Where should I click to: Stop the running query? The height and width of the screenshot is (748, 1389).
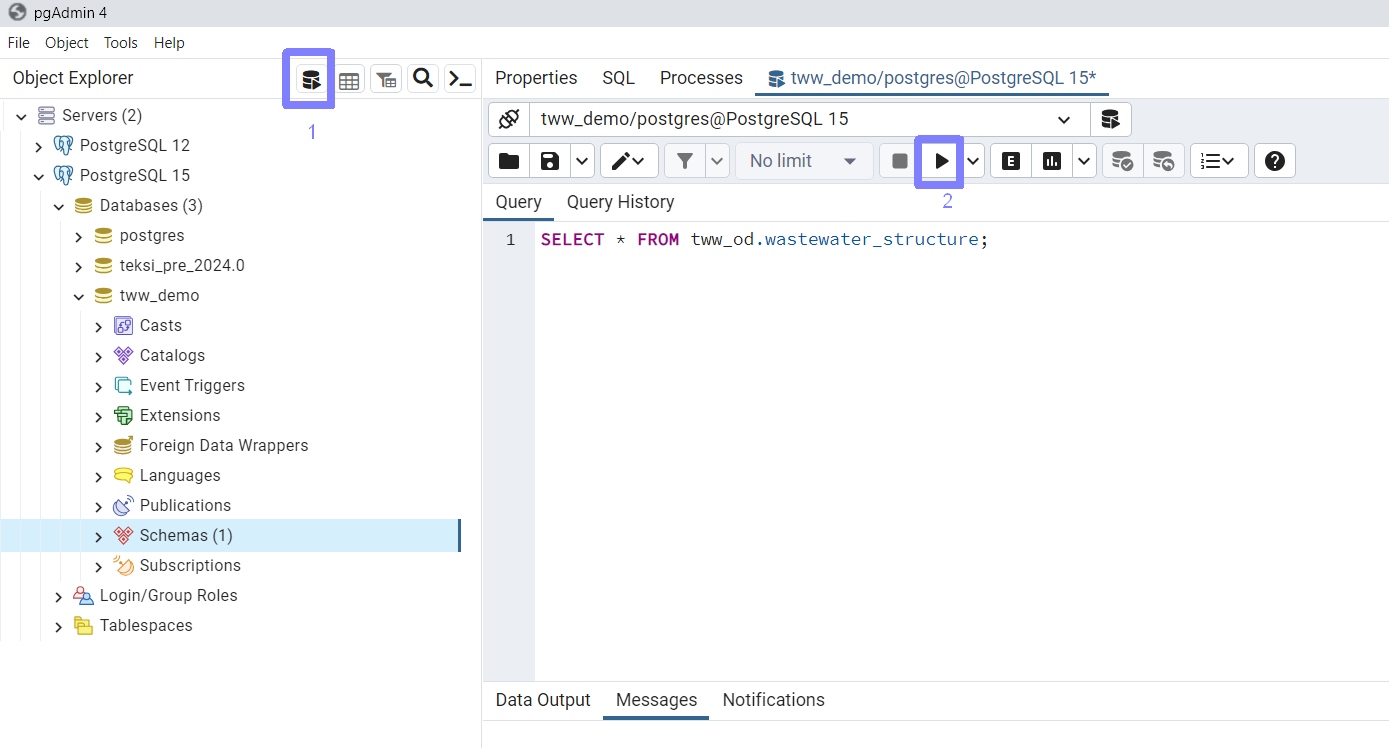[900, 161]
